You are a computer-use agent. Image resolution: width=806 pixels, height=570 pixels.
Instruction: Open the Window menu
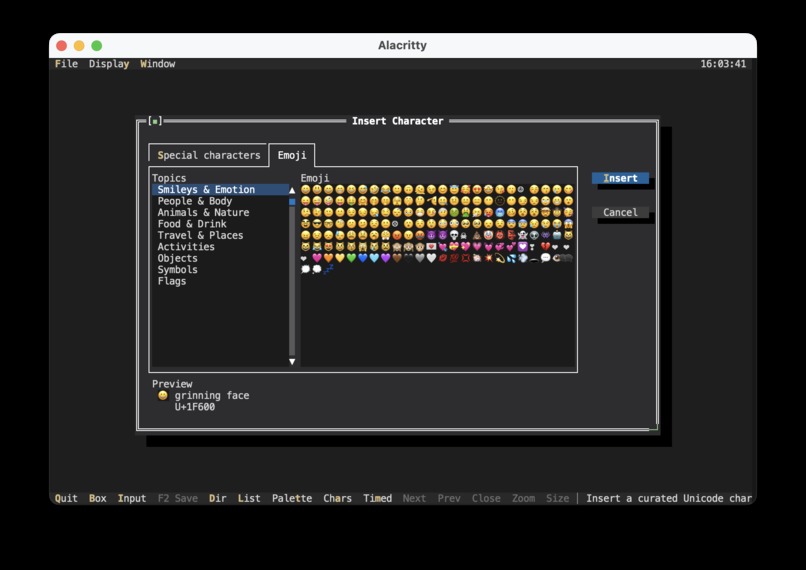(158, 64)
